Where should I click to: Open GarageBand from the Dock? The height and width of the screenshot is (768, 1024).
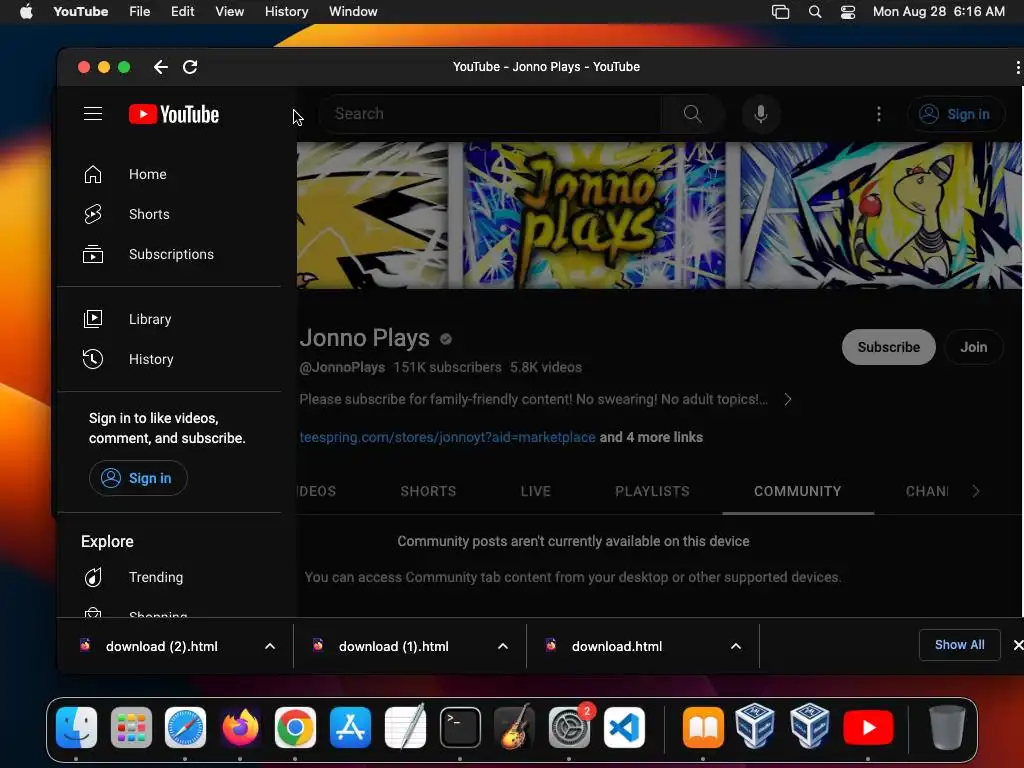pyautogui.click(x=515, y=727)
